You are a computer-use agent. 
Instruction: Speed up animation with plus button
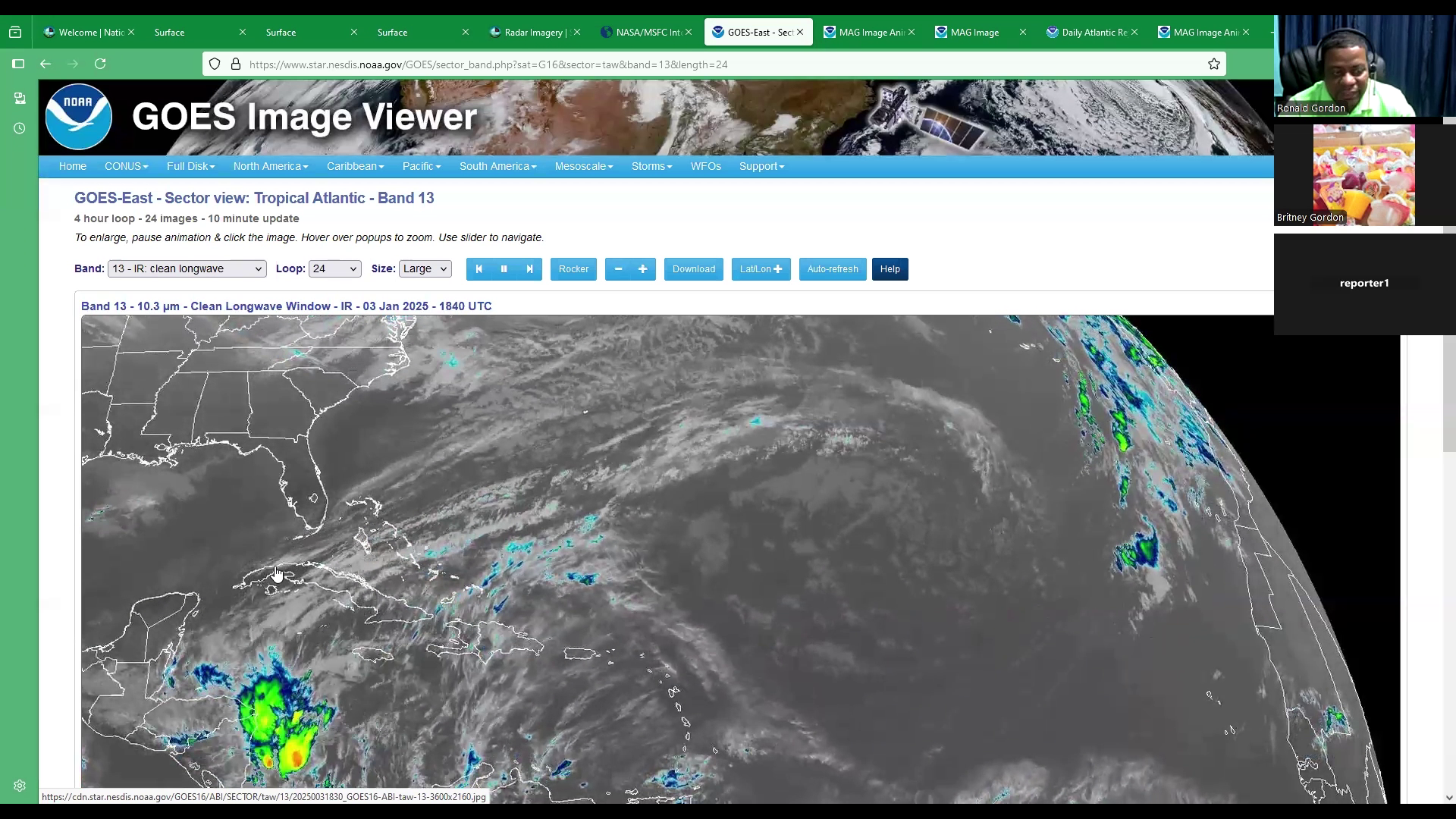pyautogui.click(x=642, y=269)
